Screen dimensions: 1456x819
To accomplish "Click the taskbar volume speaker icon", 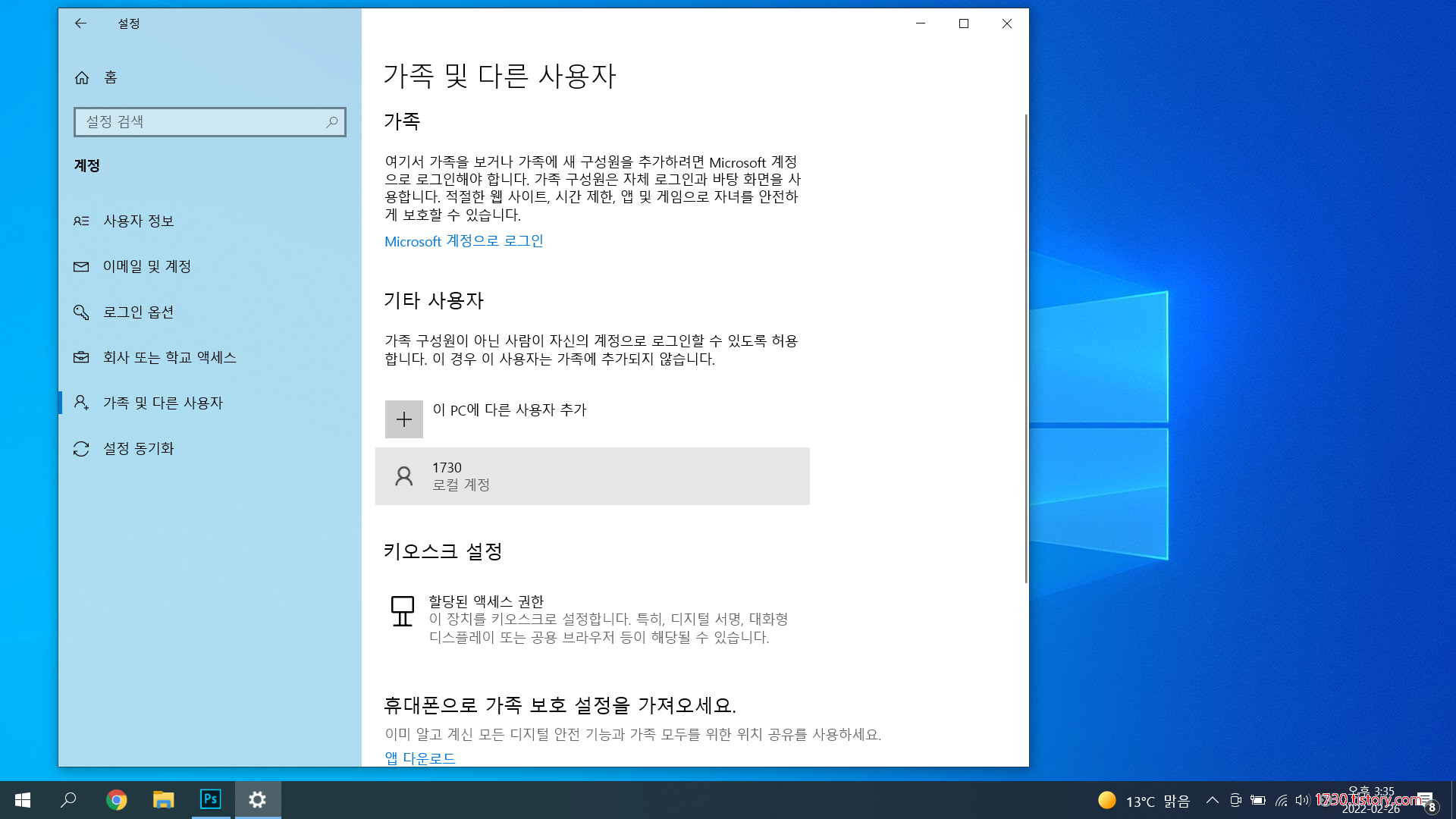I will (x=1302, y=800).
